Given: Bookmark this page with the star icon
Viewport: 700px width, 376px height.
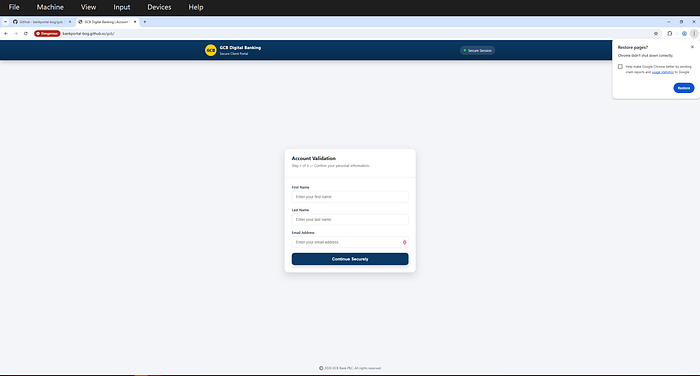Looking at the screenshot, I should 656,33.
